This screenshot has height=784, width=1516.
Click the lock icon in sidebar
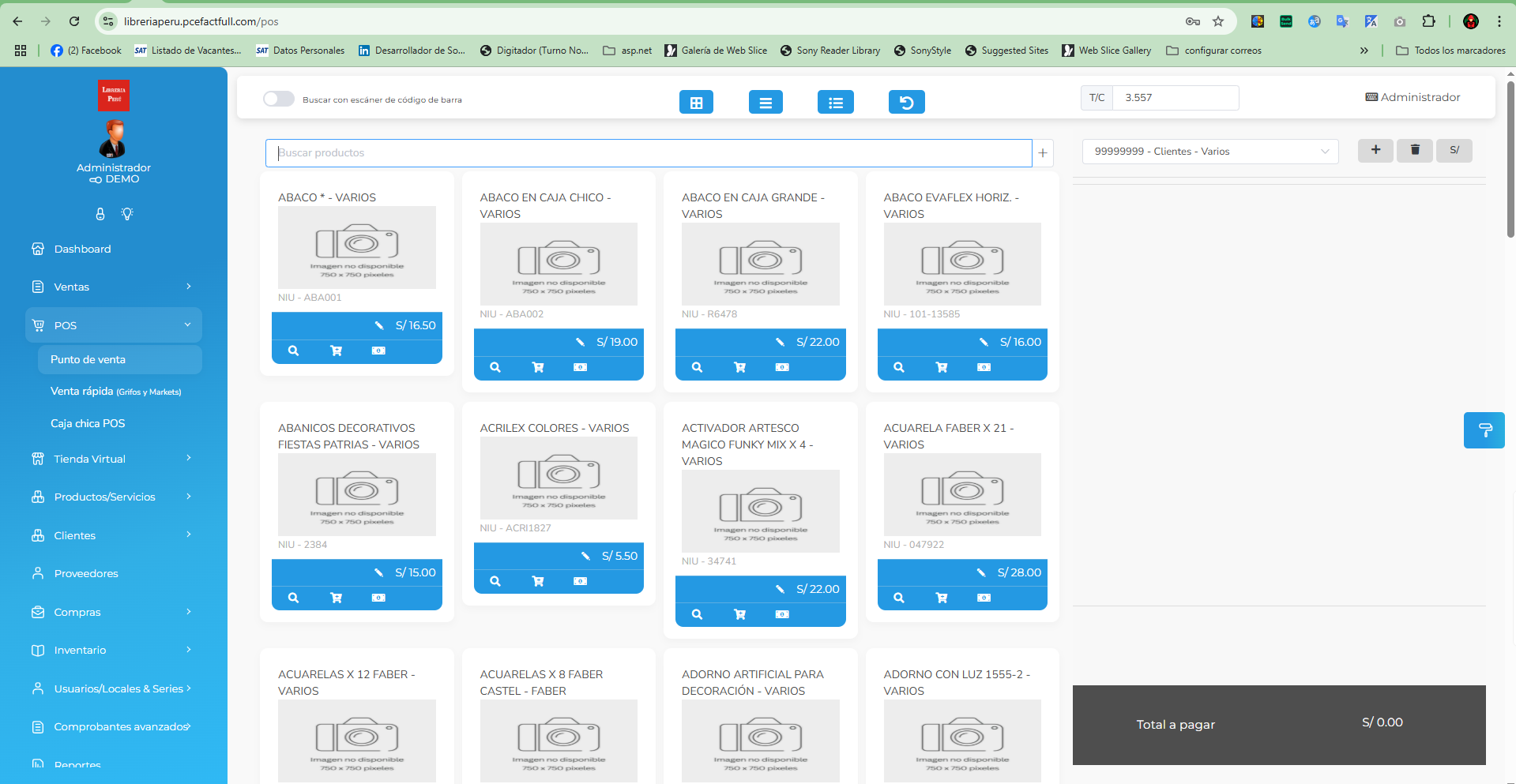point(100,214)
